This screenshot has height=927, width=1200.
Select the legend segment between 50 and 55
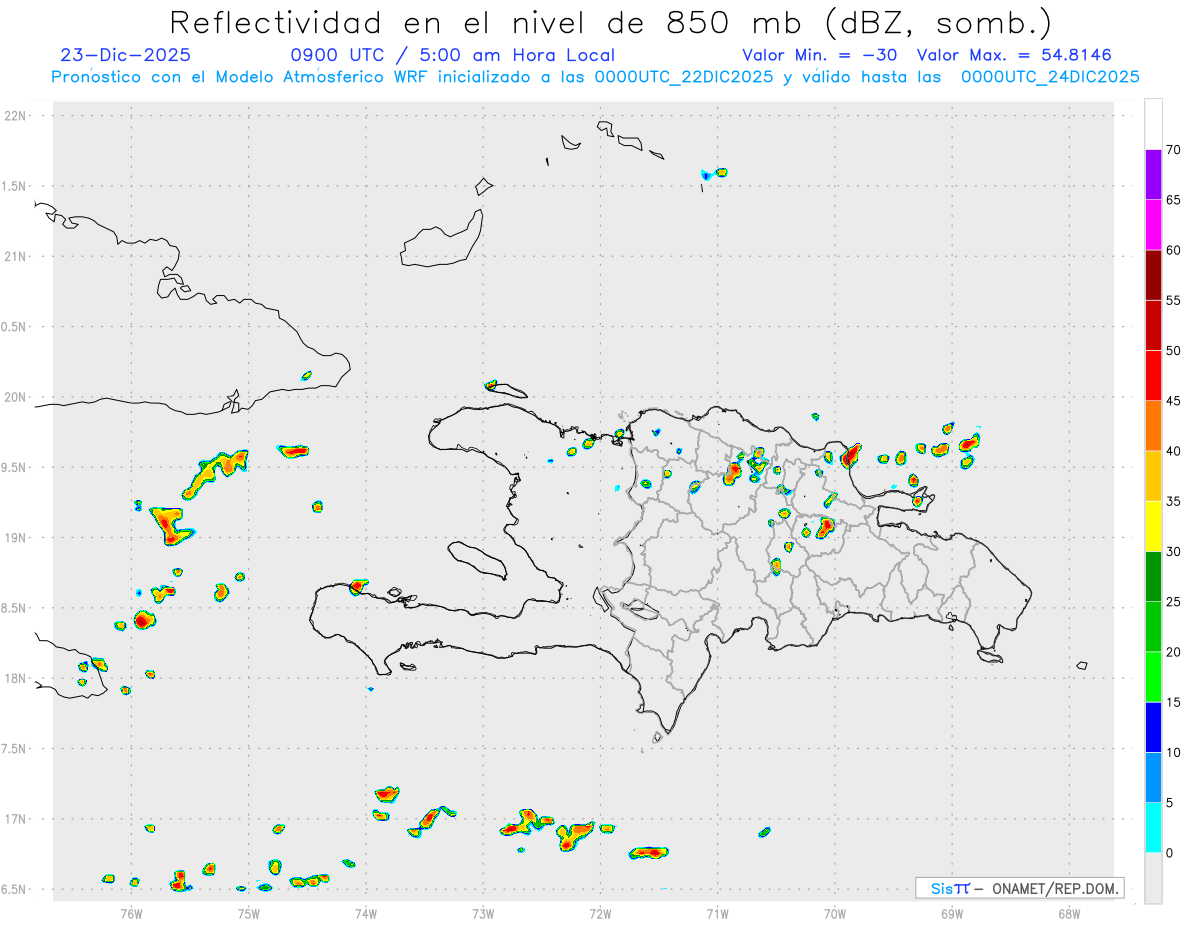[1153, 325]
